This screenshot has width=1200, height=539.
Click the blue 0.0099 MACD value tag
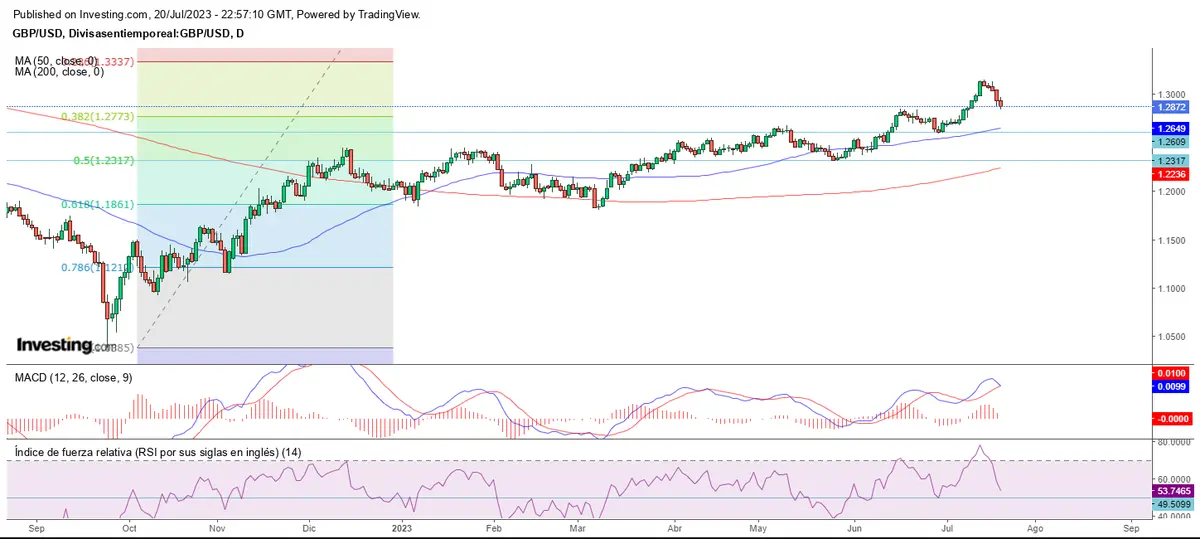point(1171,385)
